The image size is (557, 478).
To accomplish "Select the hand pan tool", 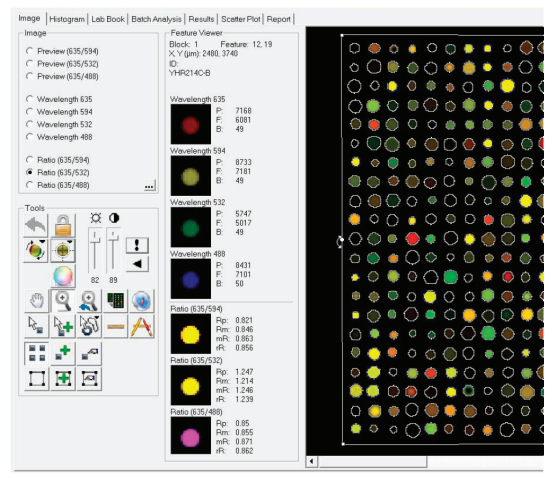I will tap(37, 301).
